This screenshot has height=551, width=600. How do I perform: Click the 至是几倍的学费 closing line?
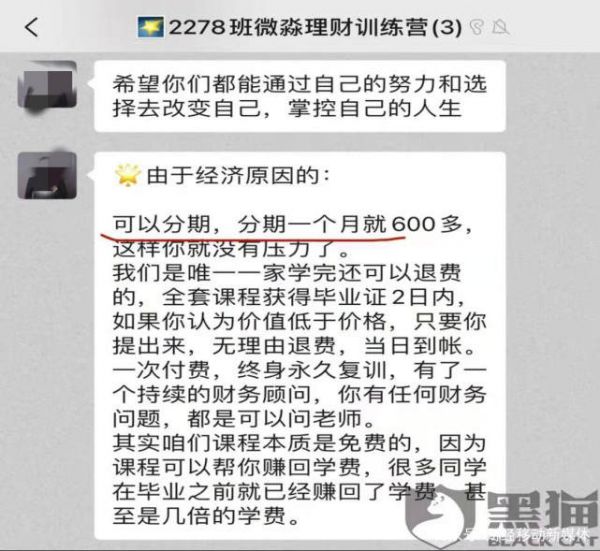click(206, 515)
